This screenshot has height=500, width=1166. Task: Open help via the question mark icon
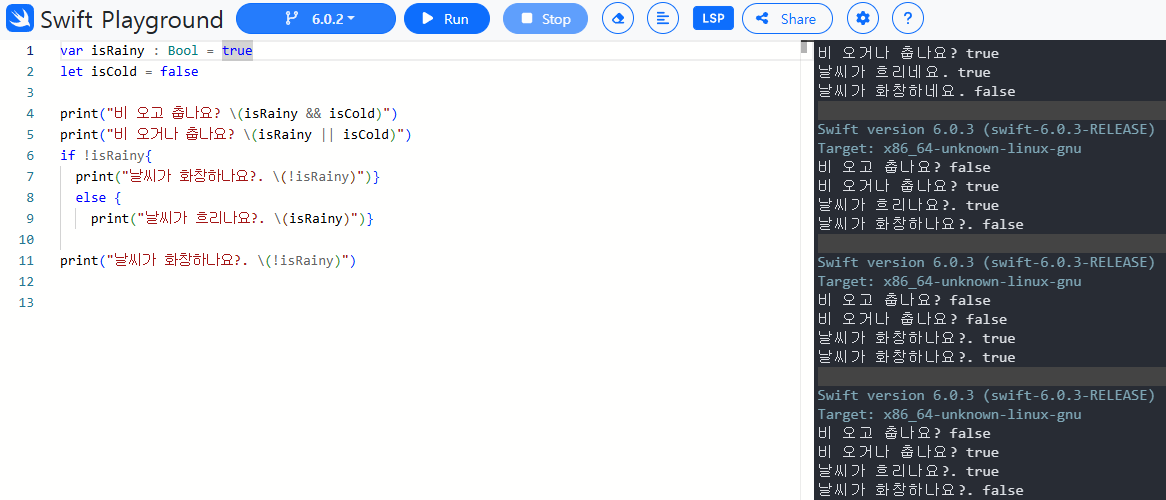point(907,19)
